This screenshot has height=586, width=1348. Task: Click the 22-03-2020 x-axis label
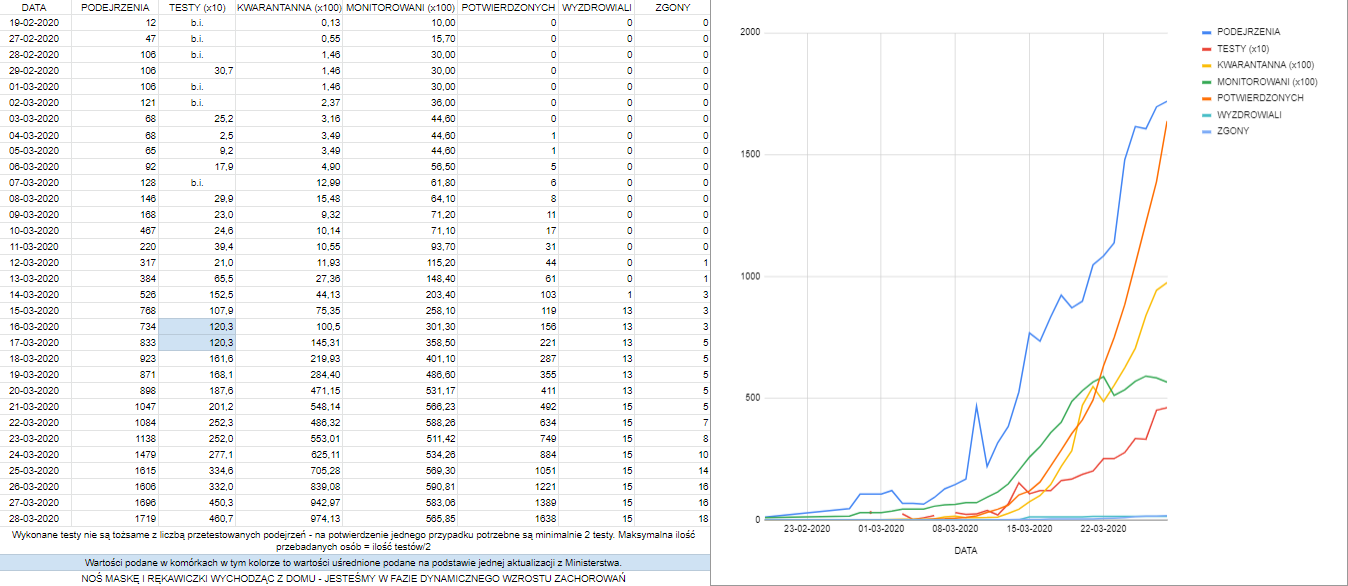click(1103, 529)
